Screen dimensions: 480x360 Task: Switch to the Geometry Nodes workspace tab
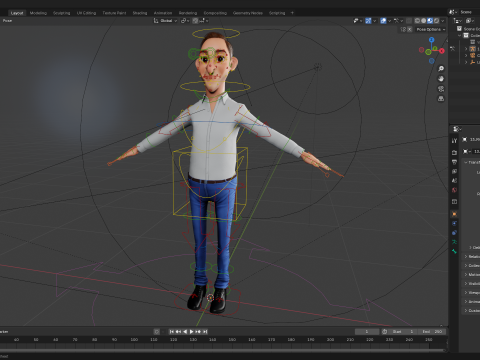click(x=248, y=13)
